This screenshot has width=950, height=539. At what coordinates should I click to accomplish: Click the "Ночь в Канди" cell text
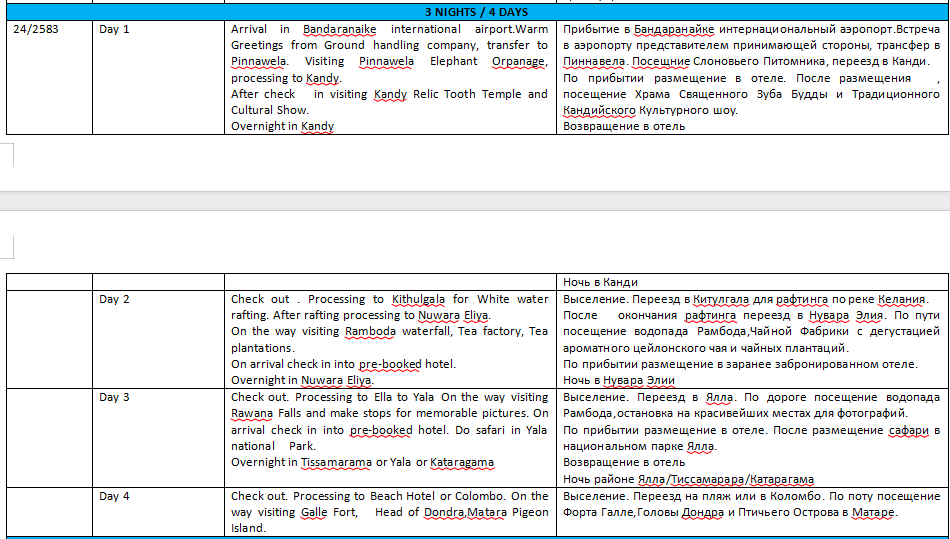pos(600,282)
